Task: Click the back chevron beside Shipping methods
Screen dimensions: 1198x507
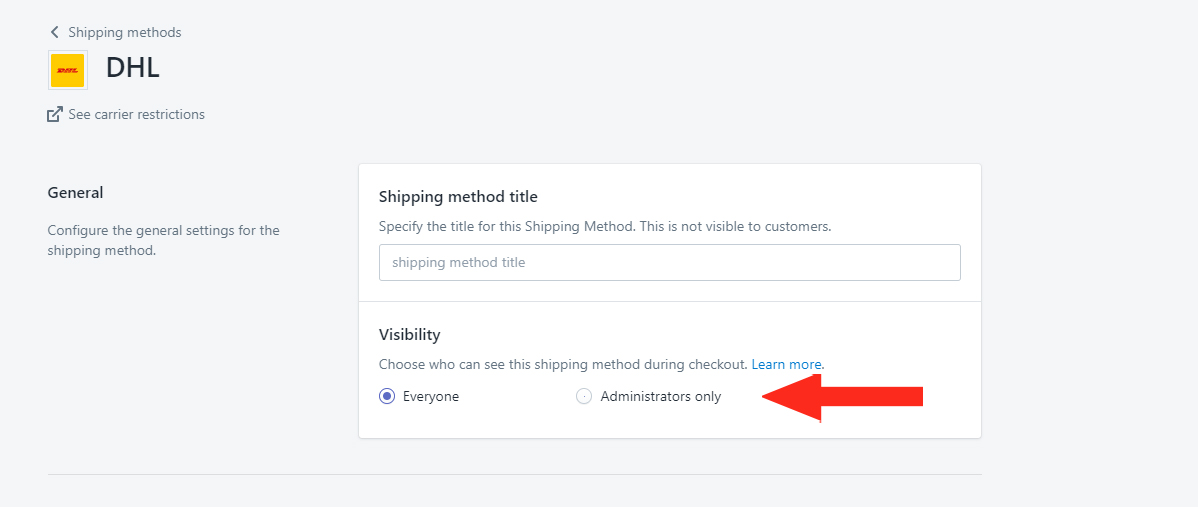Action: tap(53, 32)
